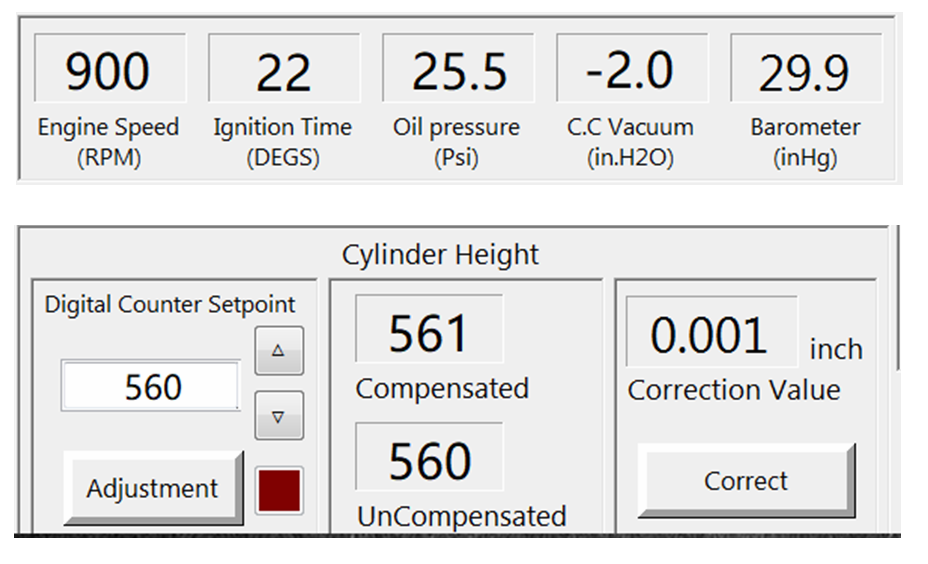This screenshot has height=564, width=928.
Task: Click the Digital Counter Setpoint input field
Action: click(151, 386)
